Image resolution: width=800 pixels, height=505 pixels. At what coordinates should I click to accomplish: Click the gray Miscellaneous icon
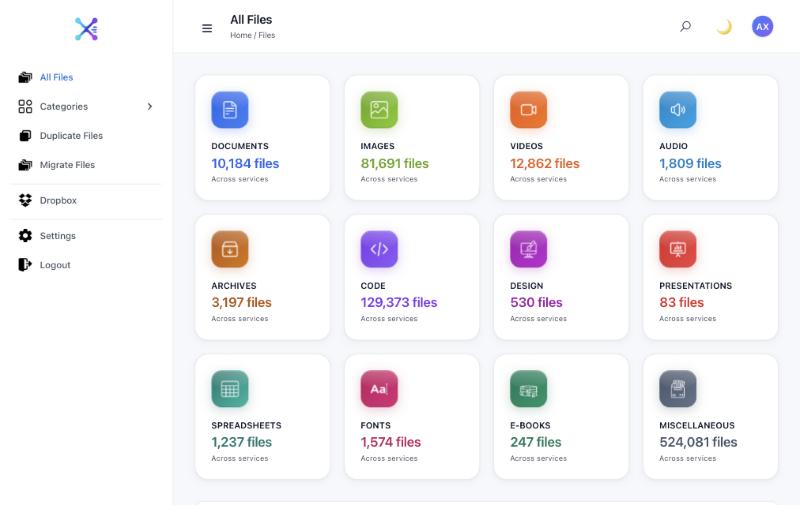pyautogui.click(x=678, y=389)
